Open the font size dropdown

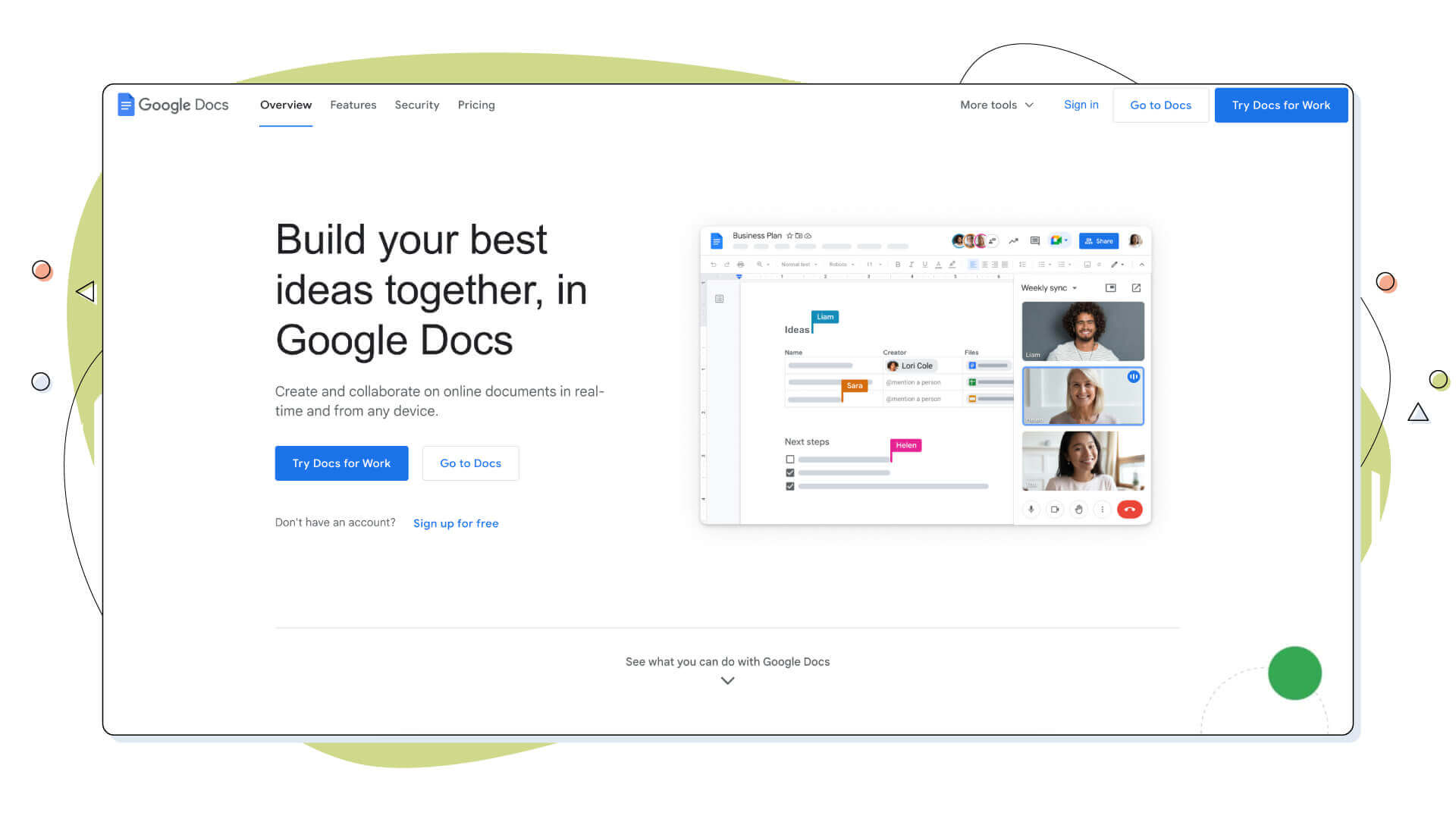[874, 265]
